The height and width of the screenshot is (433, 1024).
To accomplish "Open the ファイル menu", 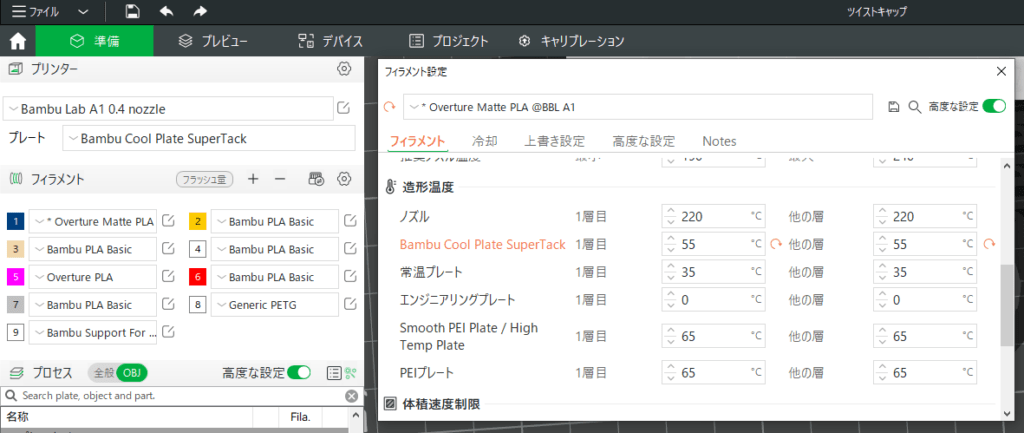I will (x=35, y=11).
